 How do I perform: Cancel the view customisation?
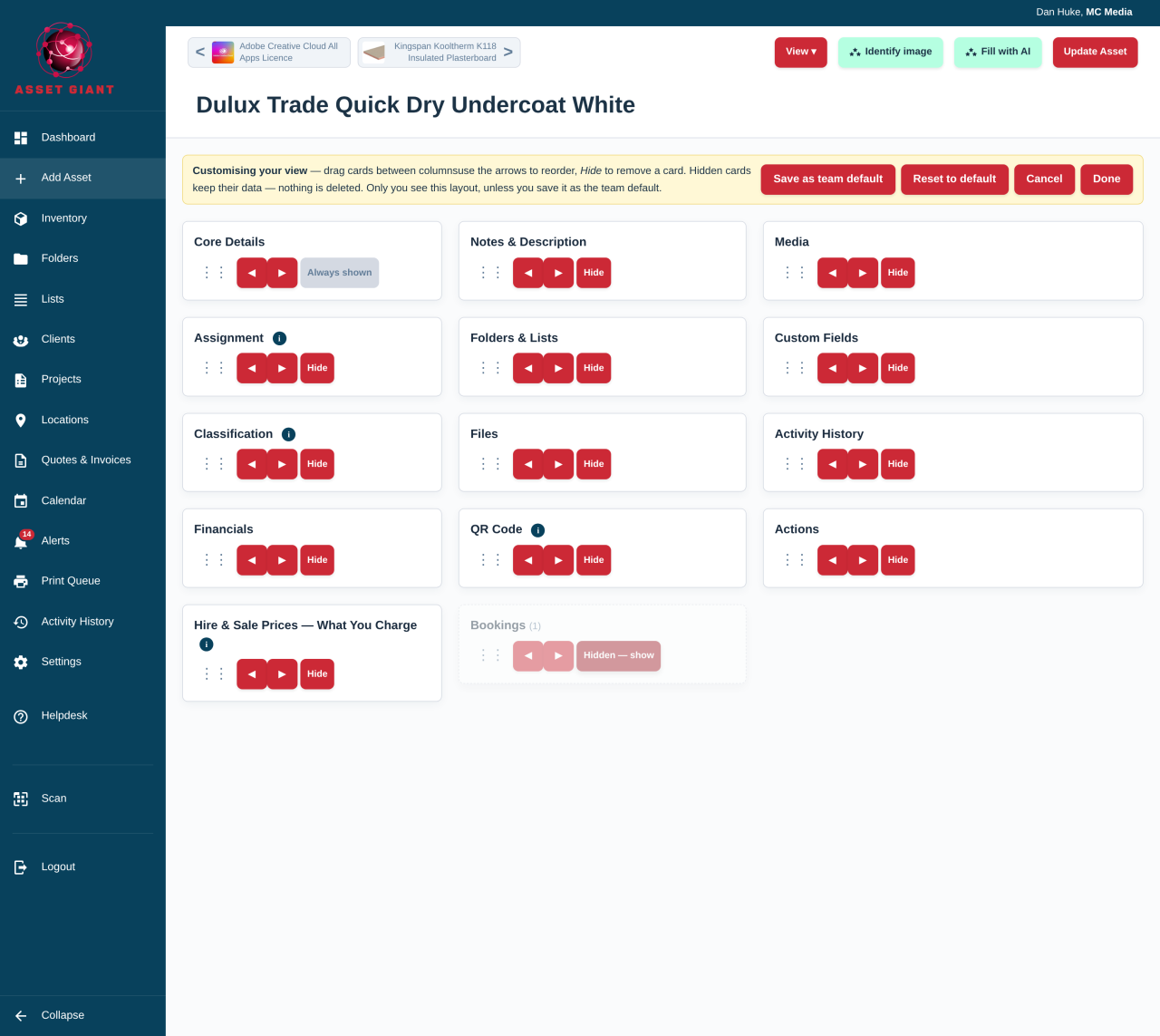1044,179
